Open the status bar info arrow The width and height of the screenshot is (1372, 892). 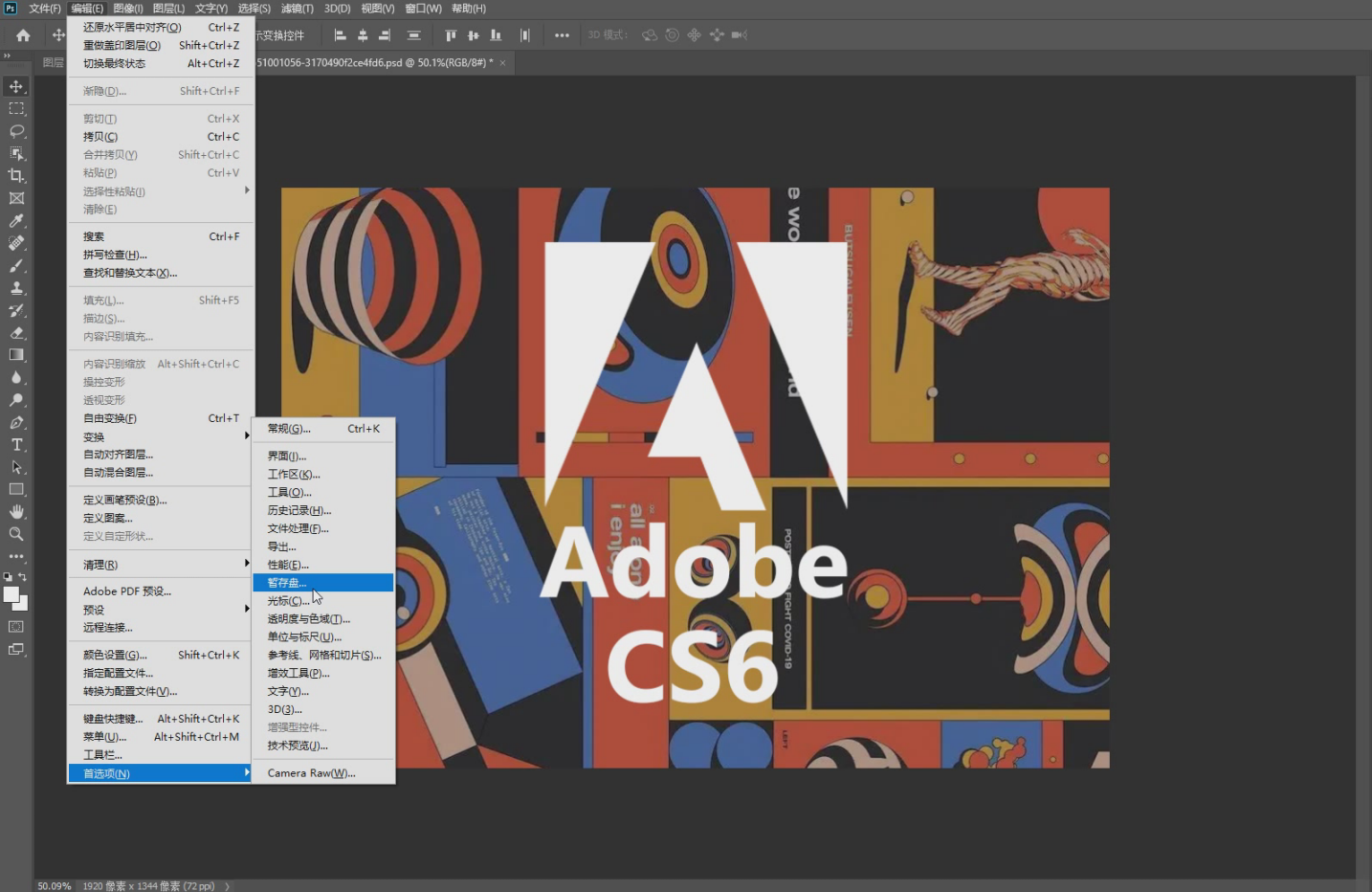pos(227,886)
